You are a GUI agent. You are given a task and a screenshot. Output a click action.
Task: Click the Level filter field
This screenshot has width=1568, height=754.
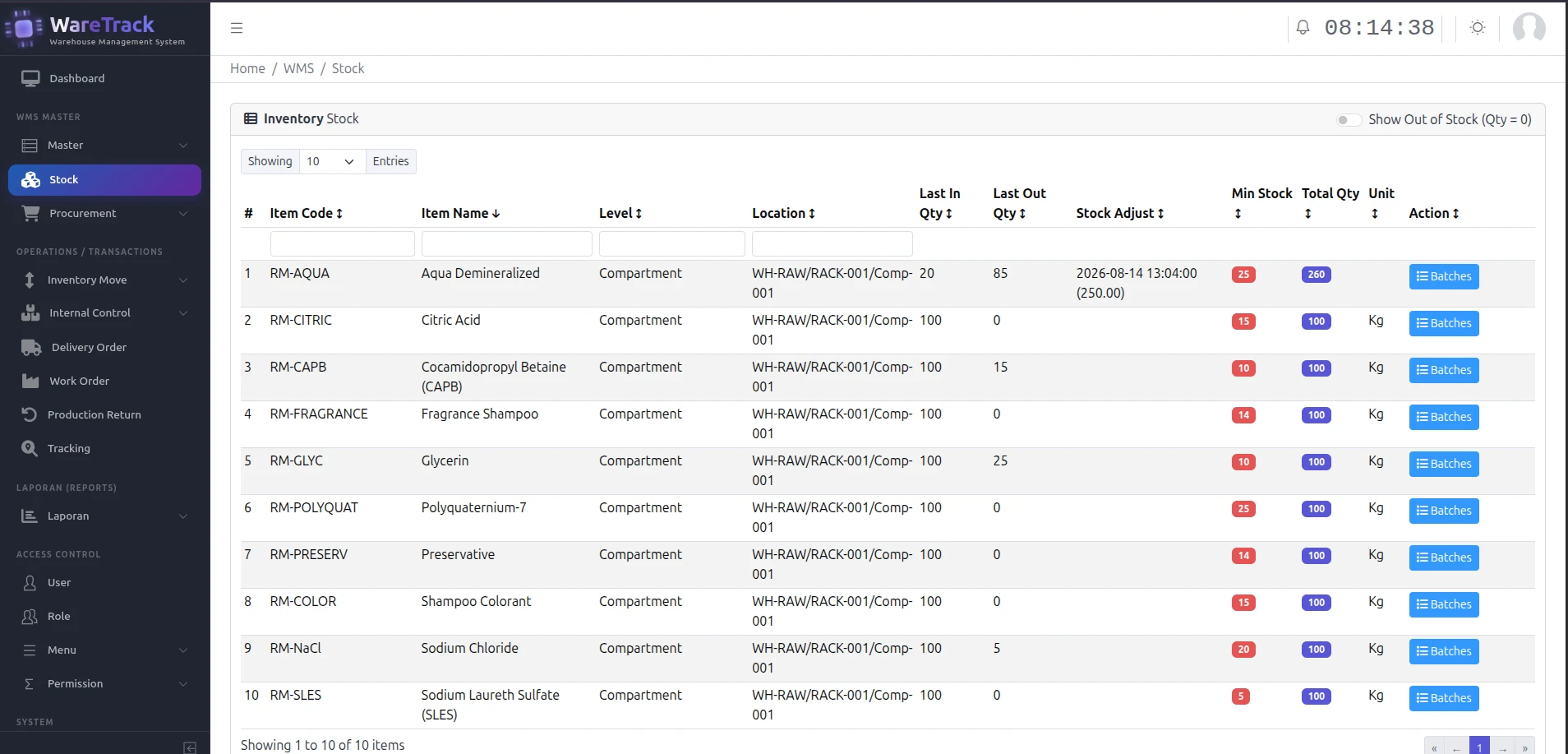671,243
